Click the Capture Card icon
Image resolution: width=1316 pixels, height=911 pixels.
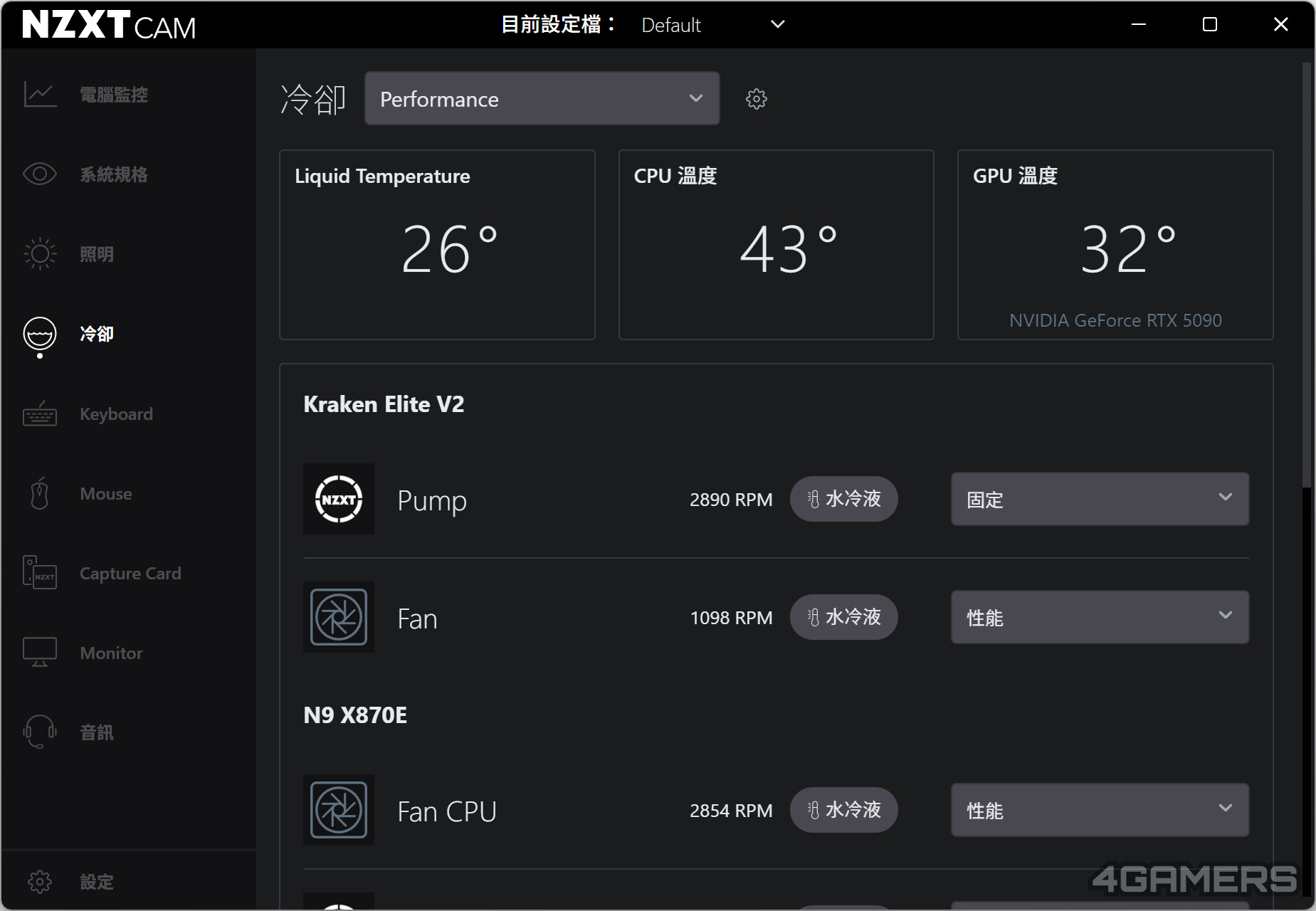click(x=40, y=574)
